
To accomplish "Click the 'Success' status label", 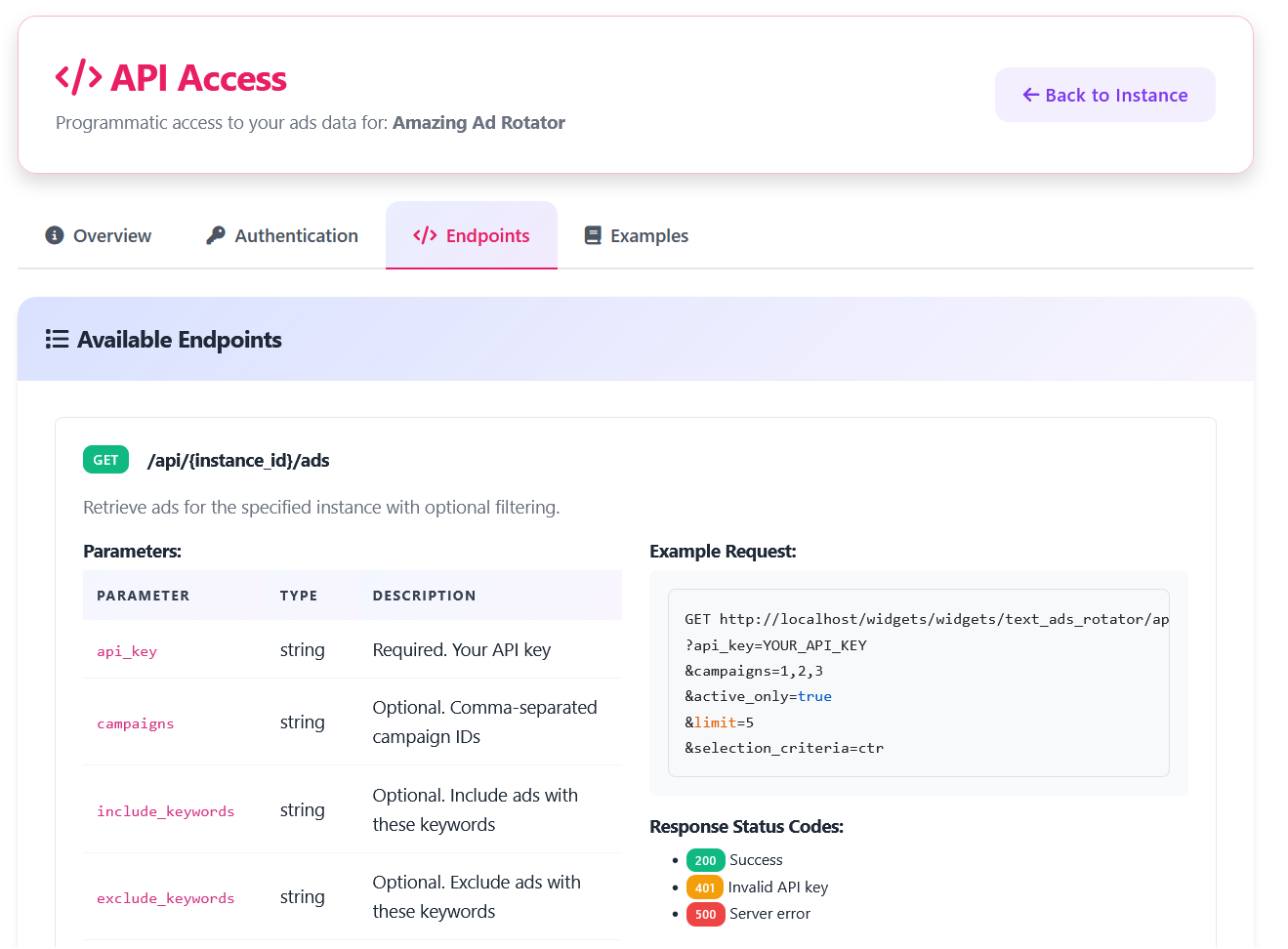I will click(756, 860).
